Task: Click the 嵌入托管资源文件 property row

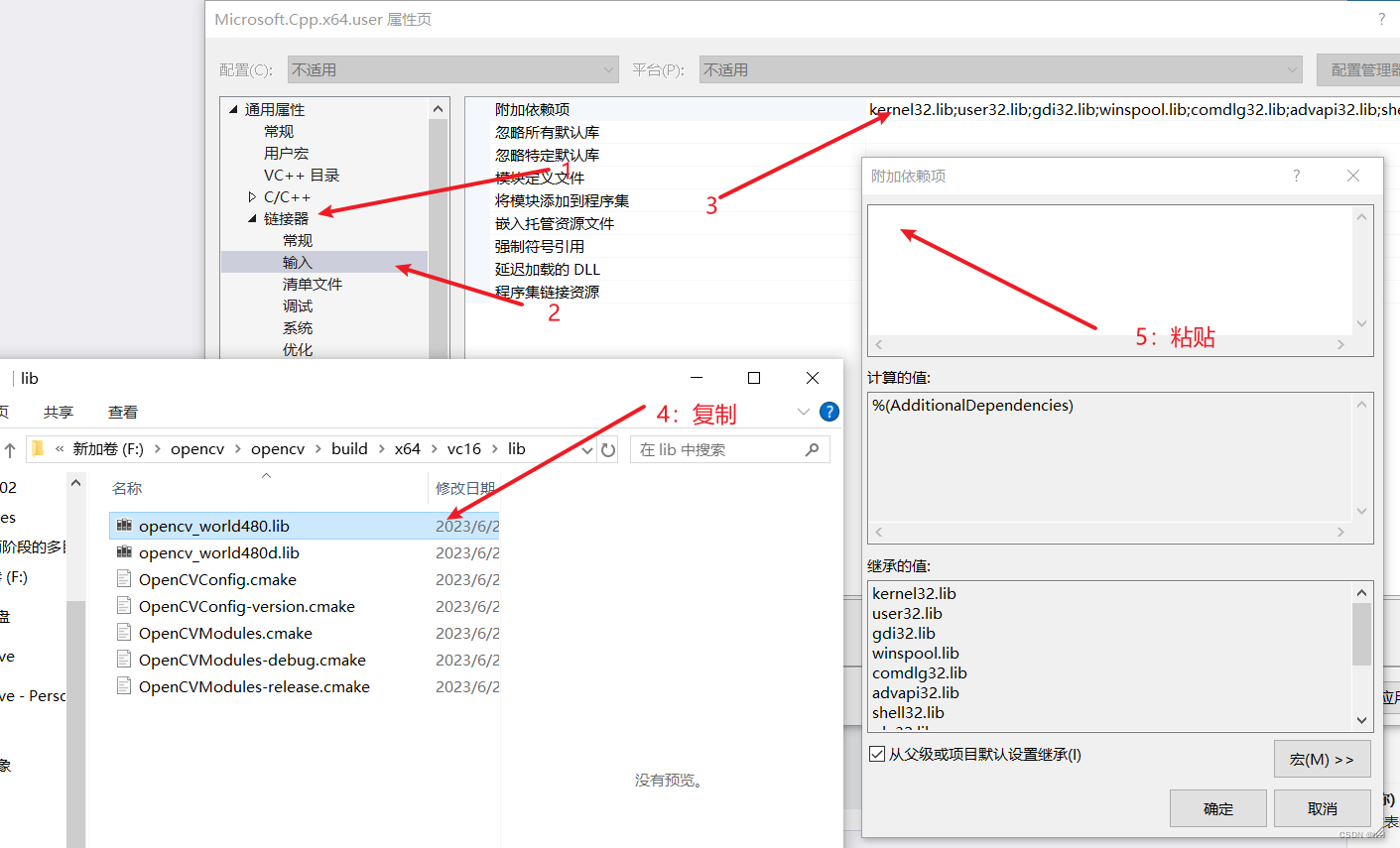Action: coord(665,223)
